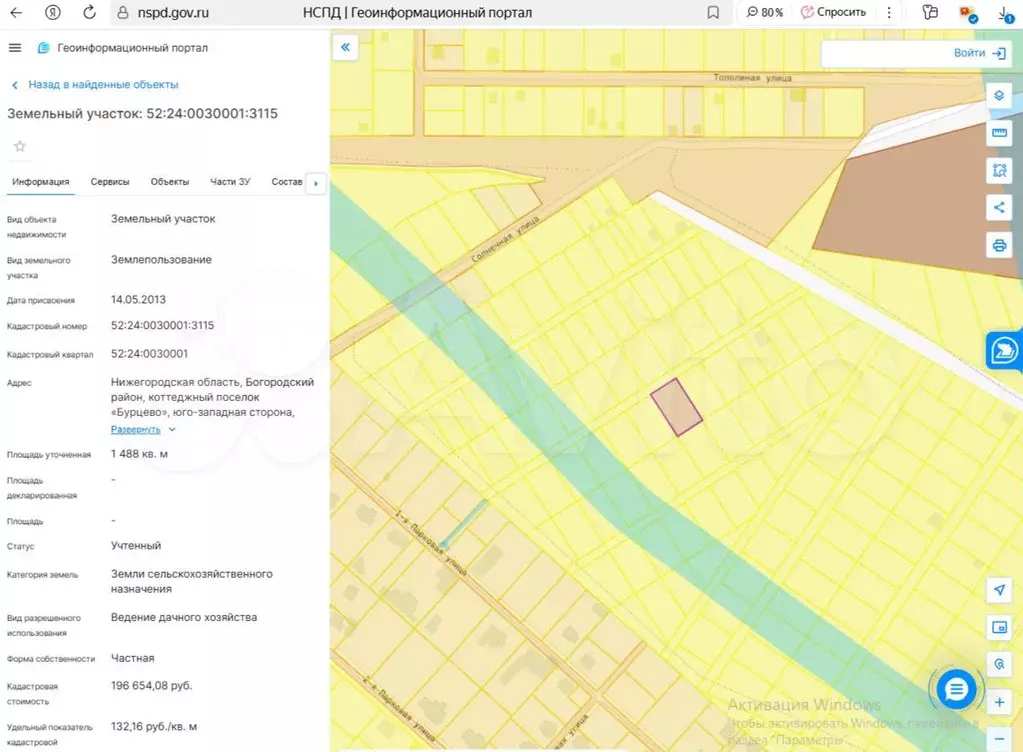The height and width of the screenshot is (752, 1023).
Task: Show more tabs with the right arrow
Action: (316, 183)
